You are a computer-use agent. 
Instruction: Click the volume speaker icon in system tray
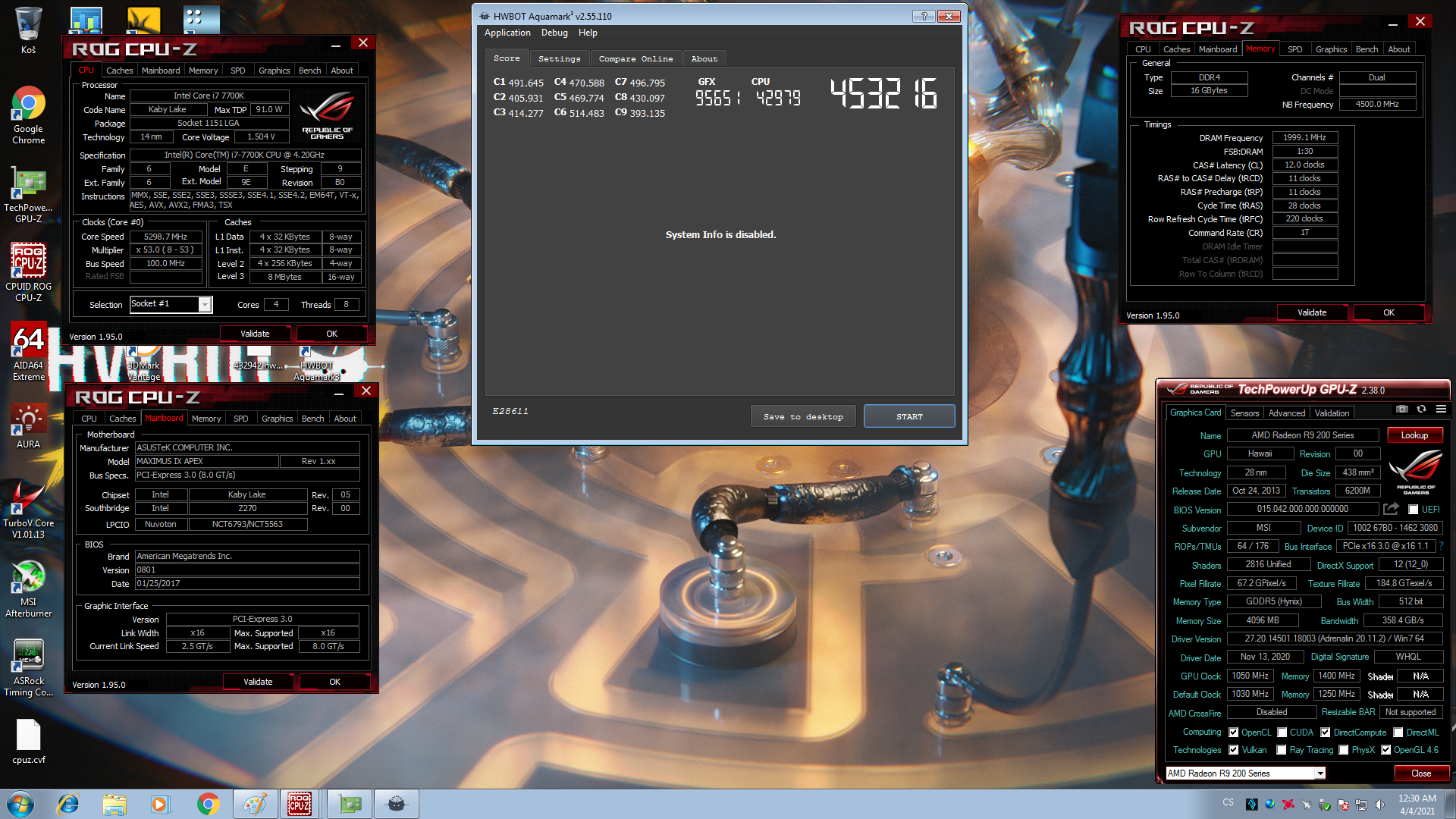point(1379,805)
